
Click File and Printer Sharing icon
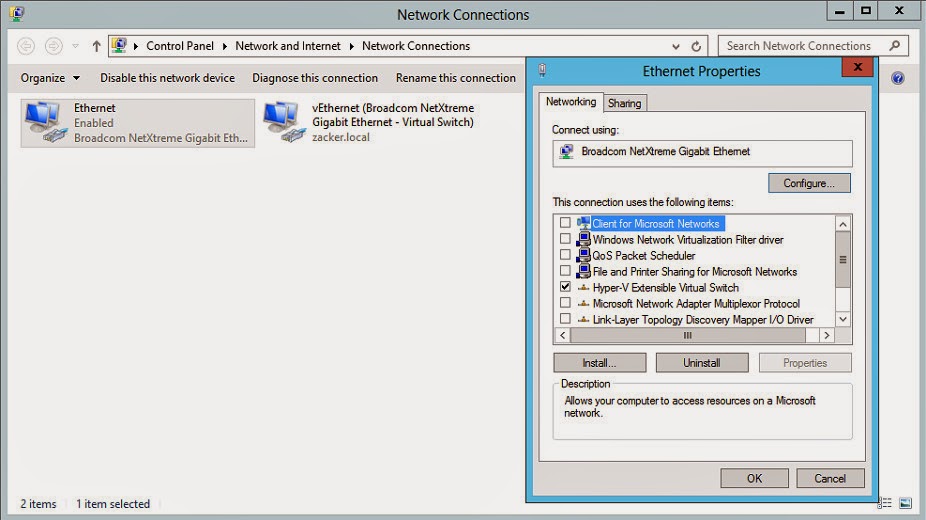583,271
